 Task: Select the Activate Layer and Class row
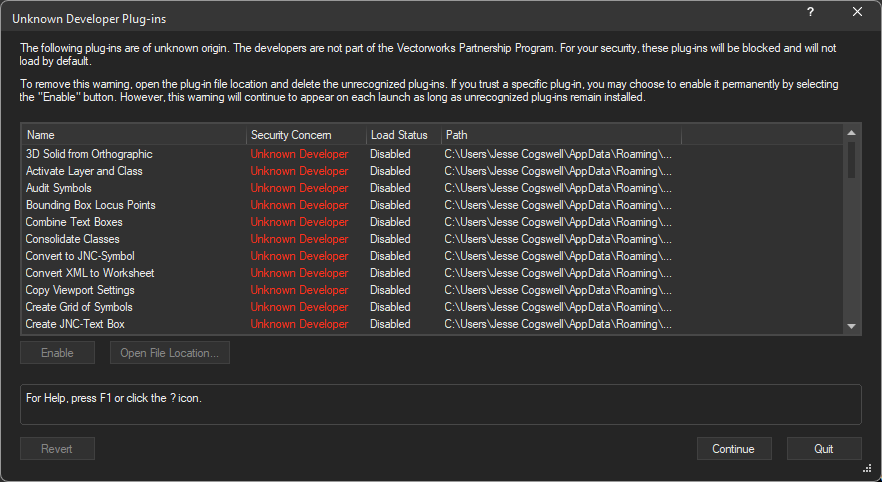(x=84, y=171)
